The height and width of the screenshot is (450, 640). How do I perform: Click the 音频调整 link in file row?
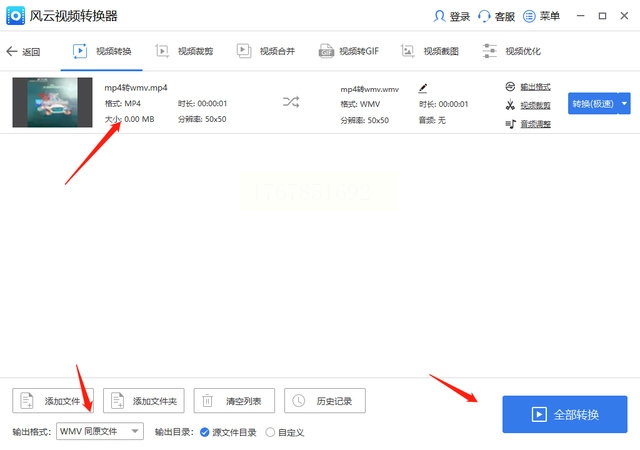coord(535,124)
